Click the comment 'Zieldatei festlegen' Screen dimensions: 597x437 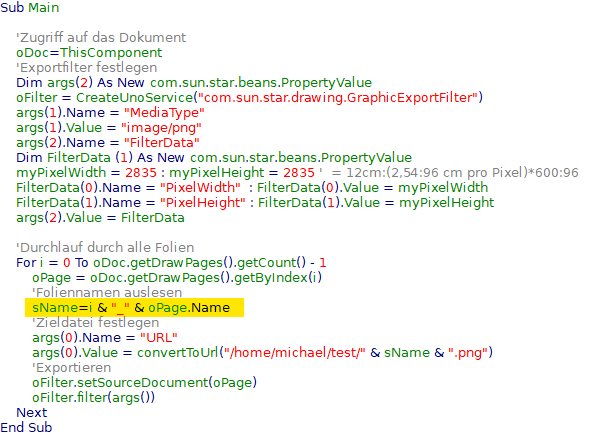click(x=96, y=323)
